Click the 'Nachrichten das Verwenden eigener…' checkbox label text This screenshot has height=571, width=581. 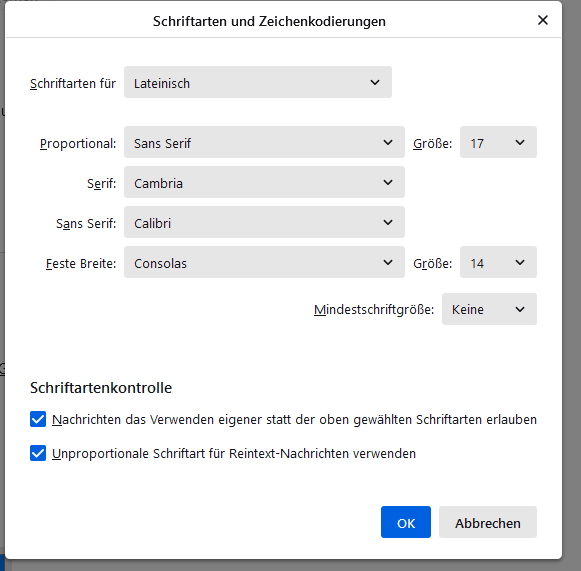point(294,420)
